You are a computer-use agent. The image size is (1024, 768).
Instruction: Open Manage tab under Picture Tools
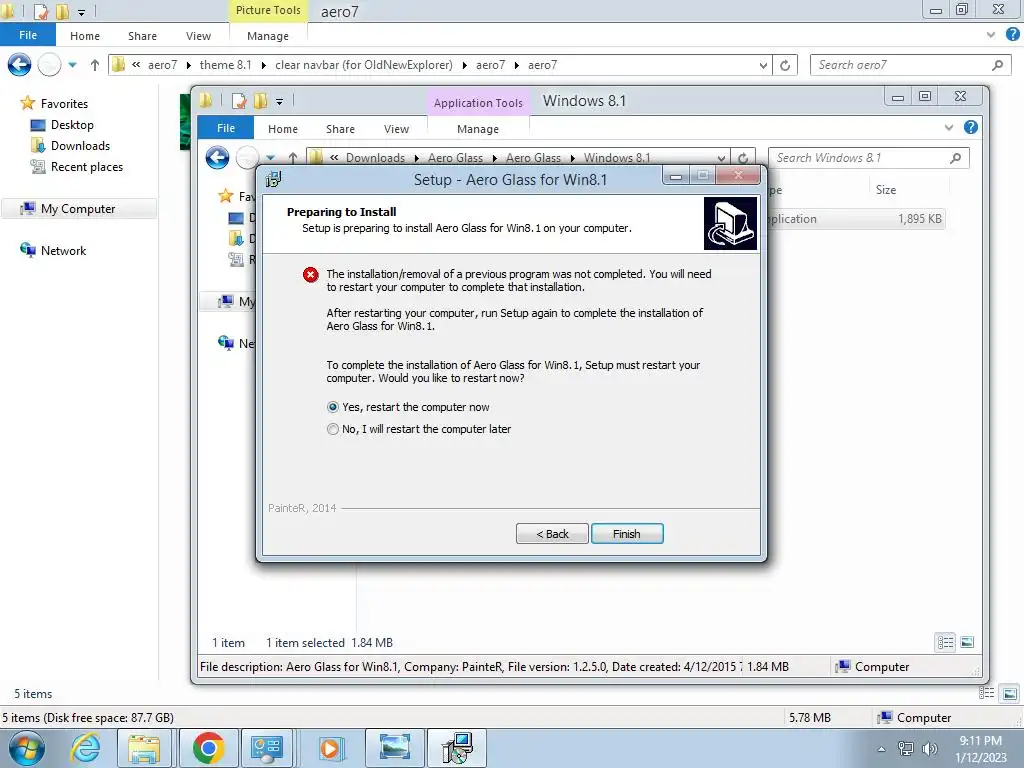pyautogui.click(x=268, y=36)
